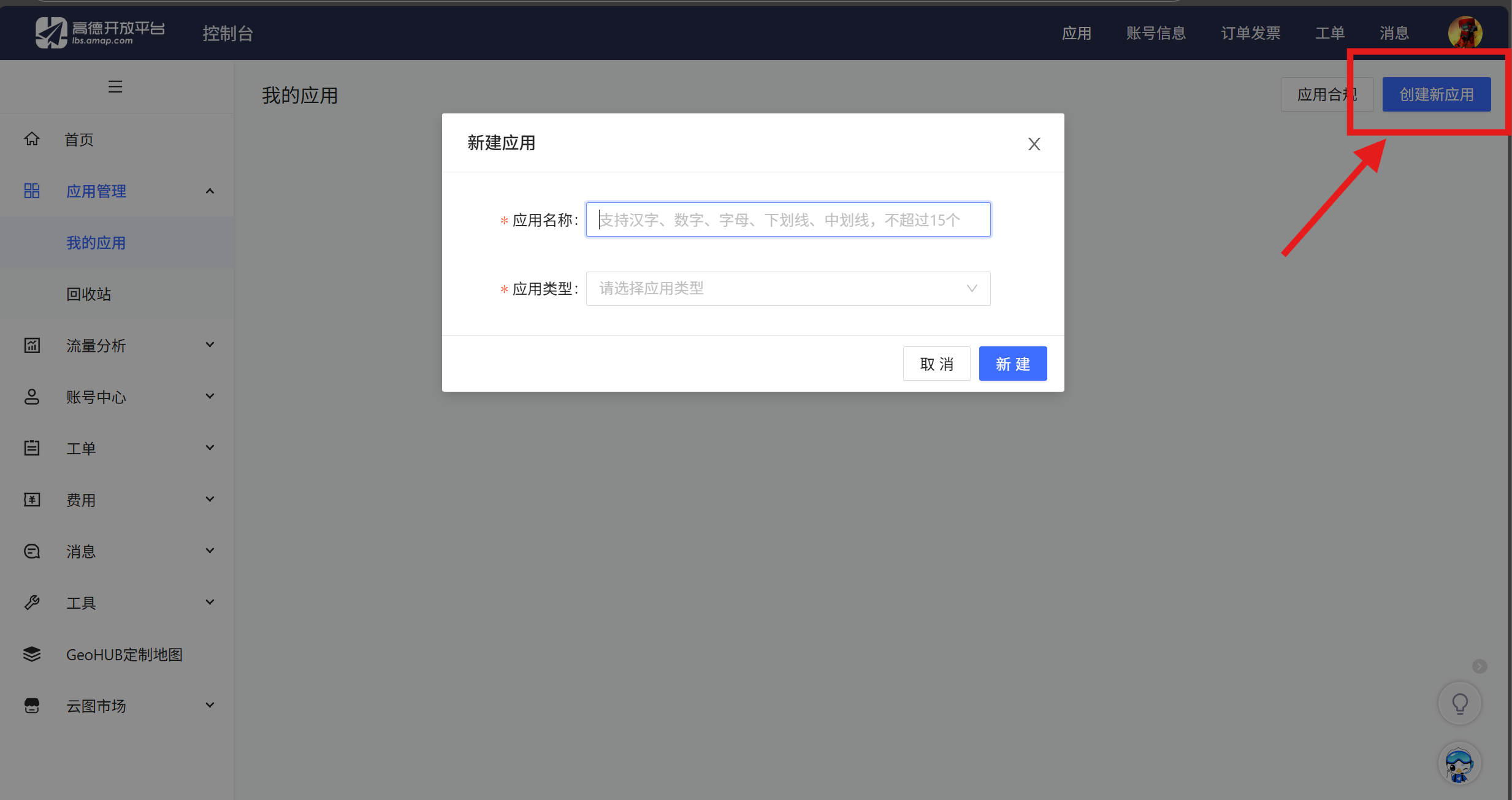
Task: Click the lightbulb tips floating icon
Action: click(x=1460, y=704)
